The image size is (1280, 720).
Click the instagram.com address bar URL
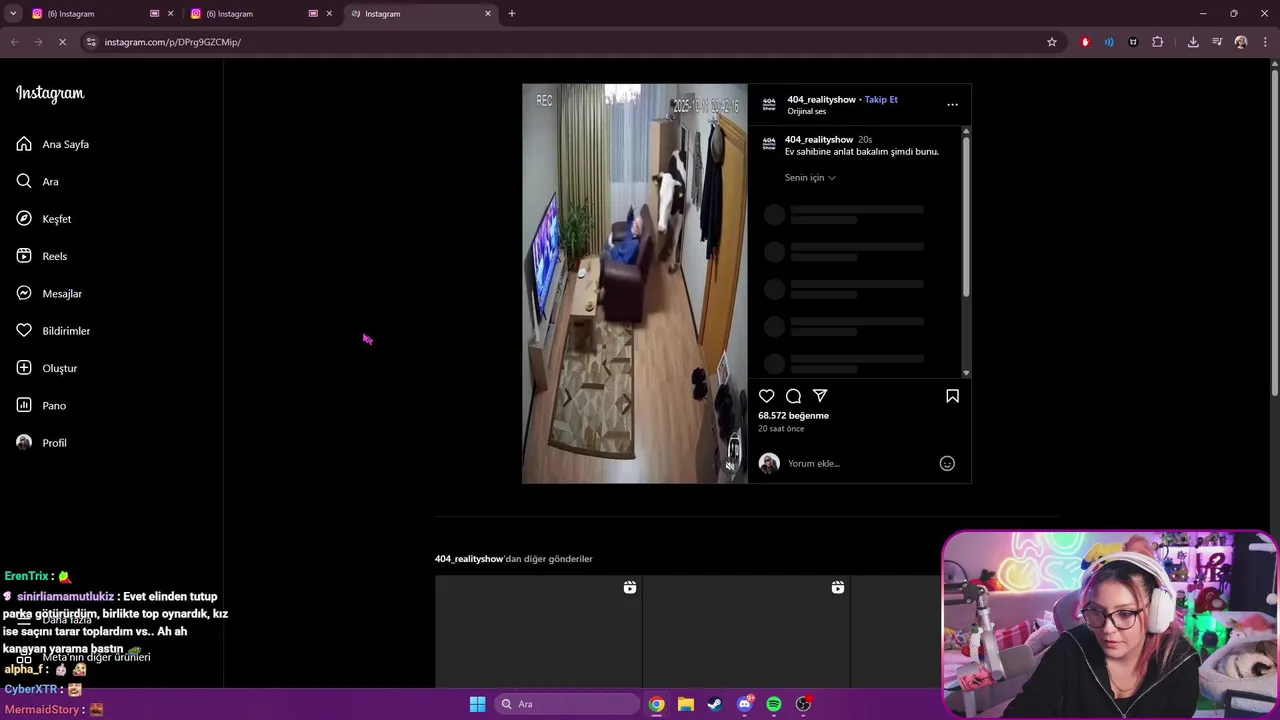[172, 42]
